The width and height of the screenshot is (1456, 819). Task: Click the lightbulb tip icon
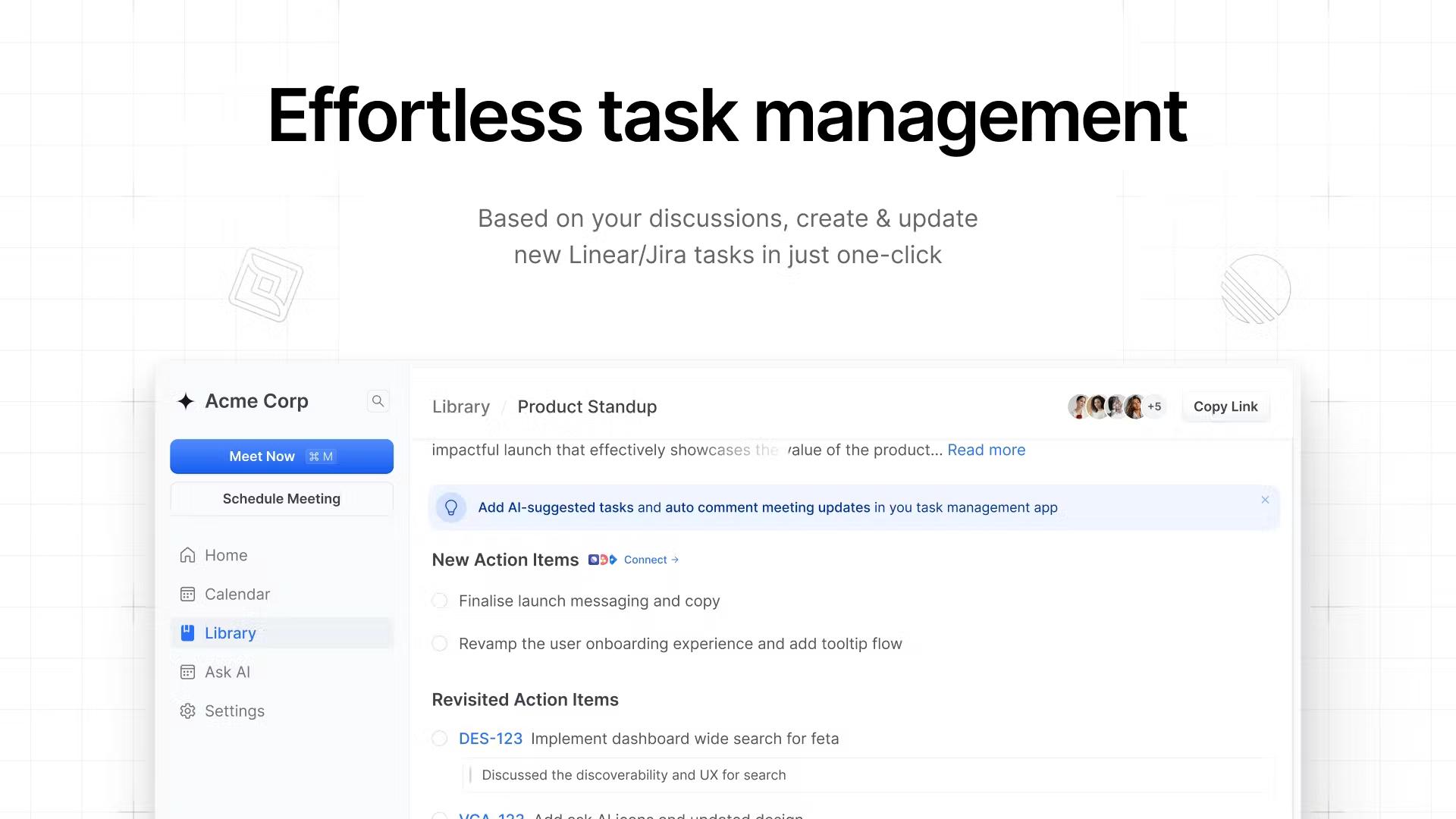click(x=450, y=507)
